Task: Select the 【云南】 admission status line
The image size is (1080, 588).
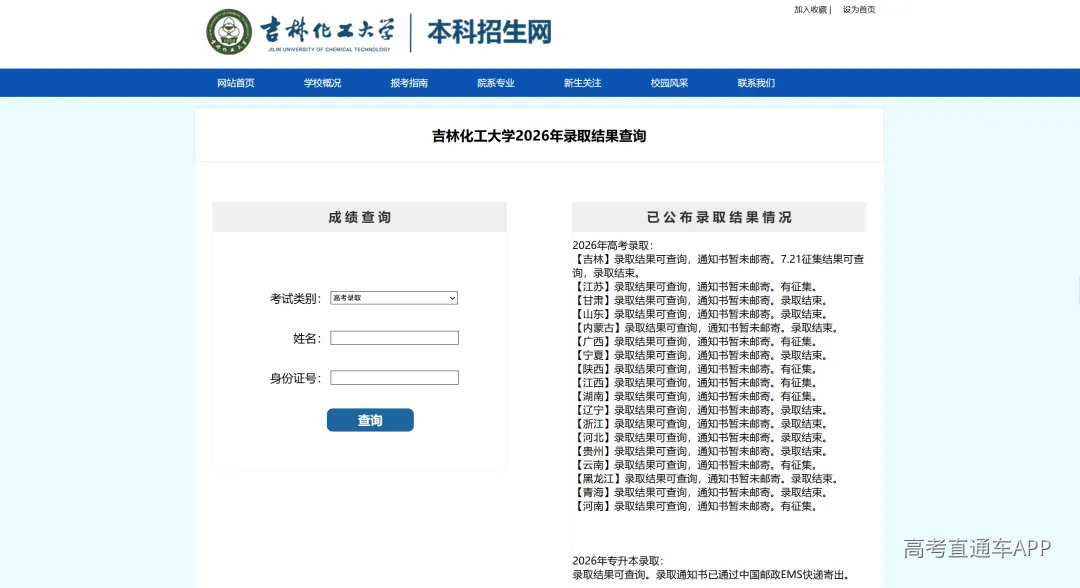Action: [696, 465]
